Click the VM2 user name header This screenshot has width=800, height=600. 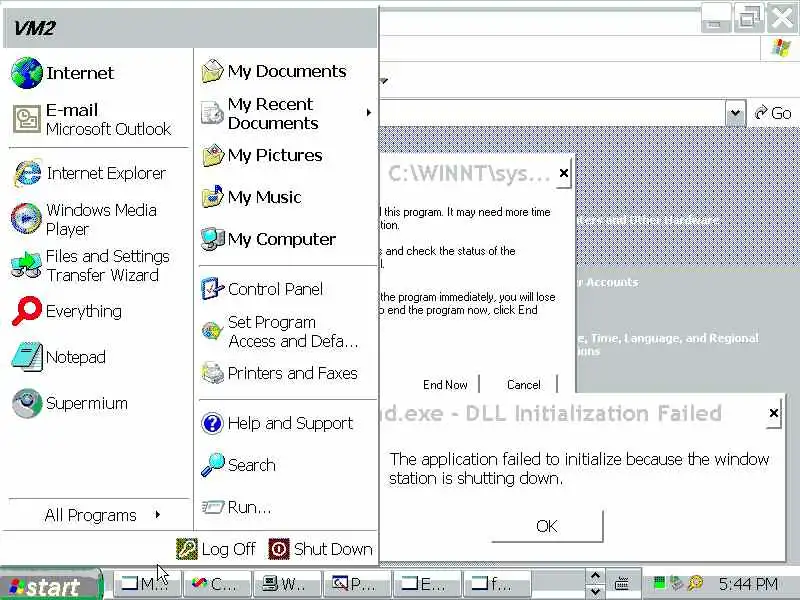pos(34,28)
